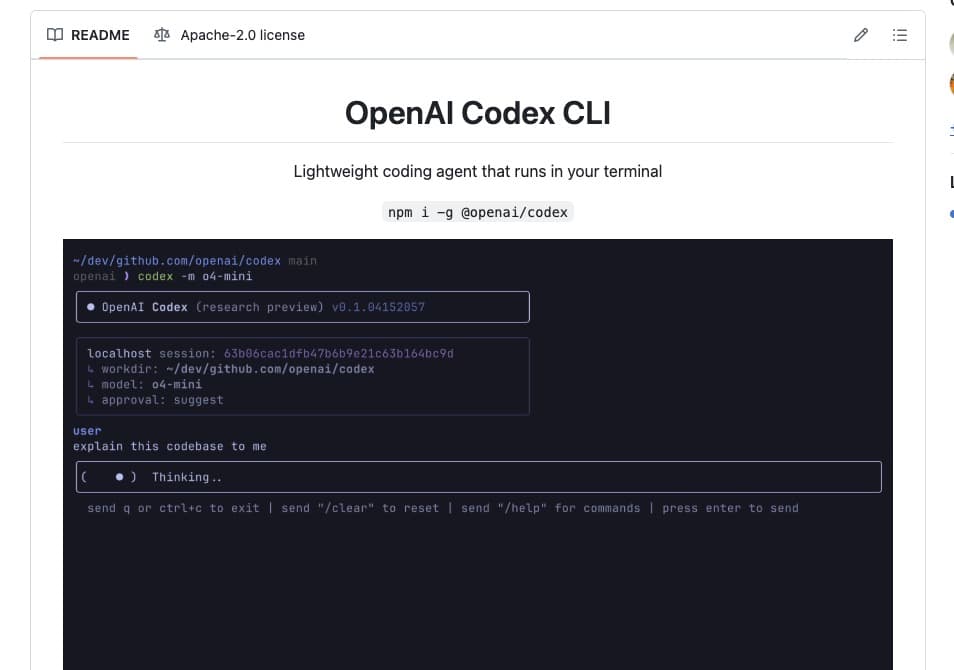Select the npm install command snippet

[x=477, y=211]
